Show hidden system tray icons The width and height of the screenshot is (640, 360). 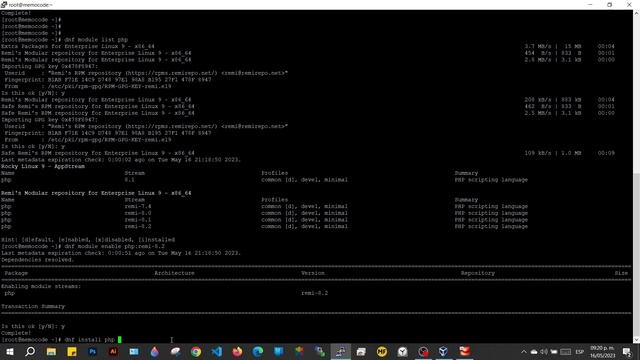click(524, 351)
